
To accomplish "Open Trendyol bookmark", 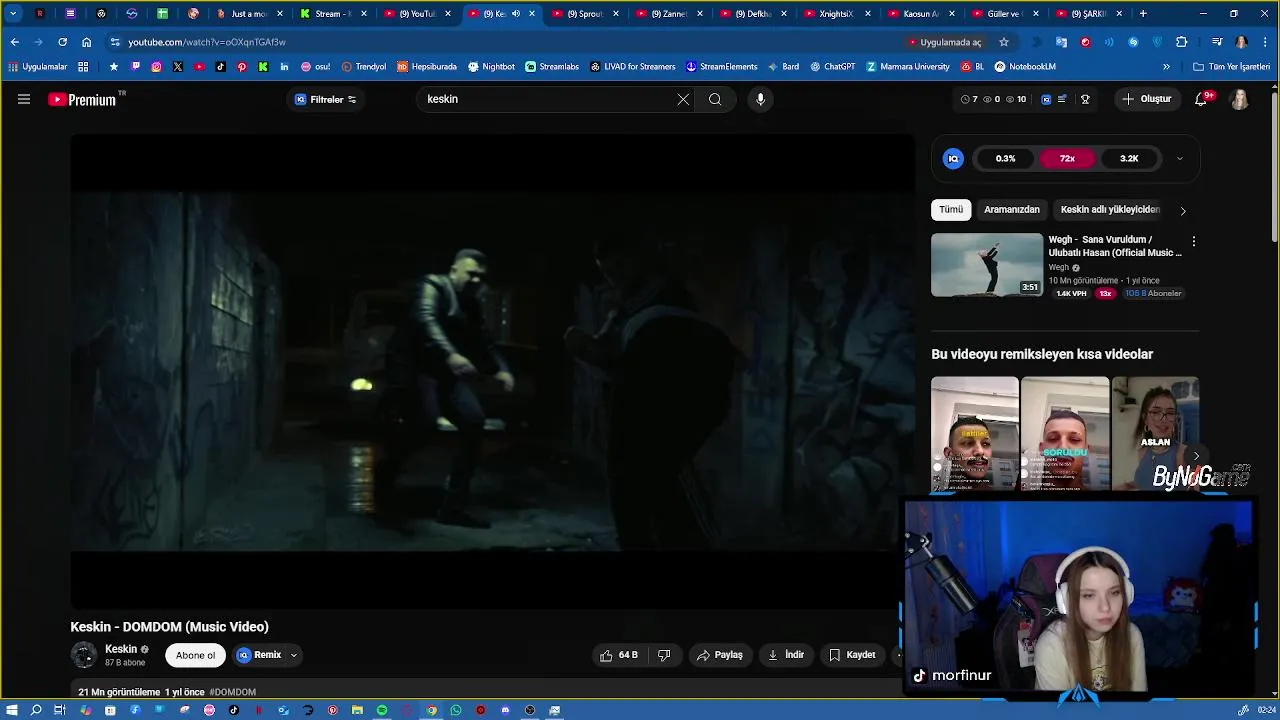I will (364, 67).
